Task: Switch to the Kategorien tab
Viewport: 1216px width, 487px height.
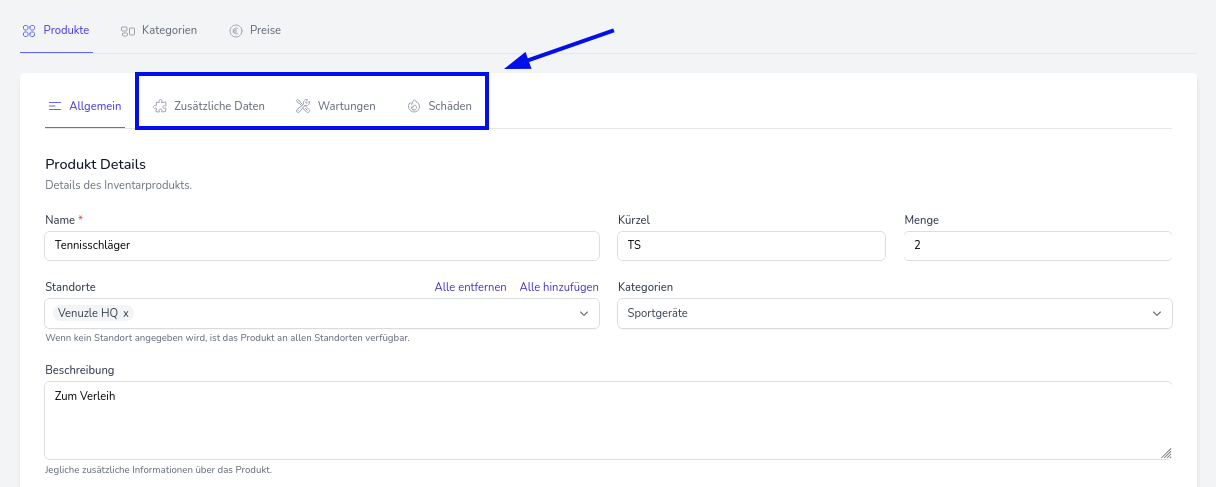Action: [169, 31]
